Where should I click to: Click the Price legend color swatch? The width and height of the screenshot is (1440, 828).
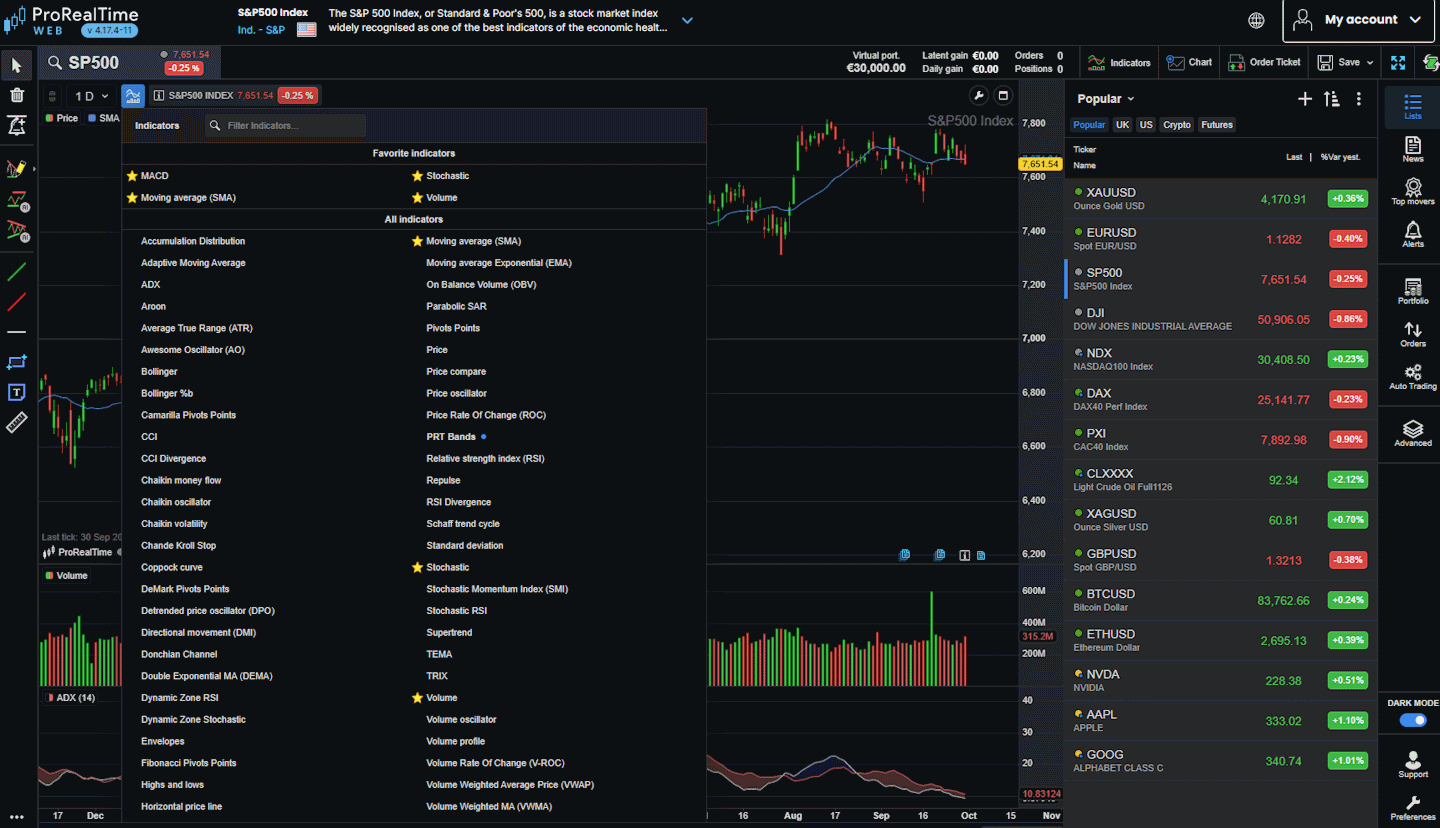tap(50, 118)
